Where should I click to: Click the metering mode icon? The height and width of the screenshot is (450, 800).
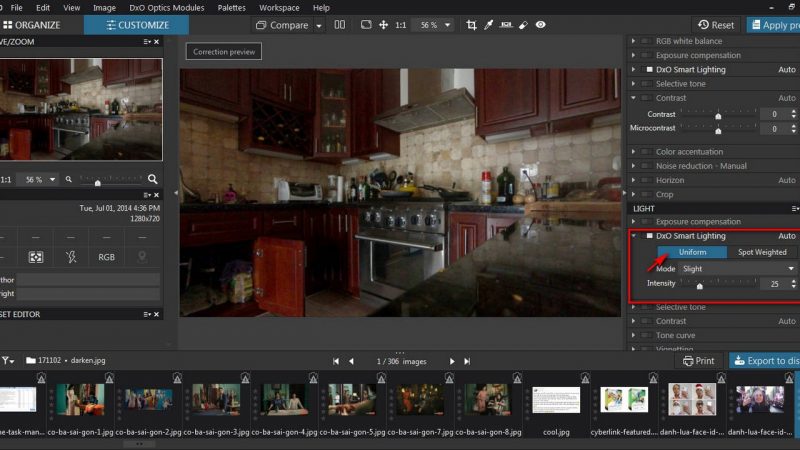(x=36, y=257)
